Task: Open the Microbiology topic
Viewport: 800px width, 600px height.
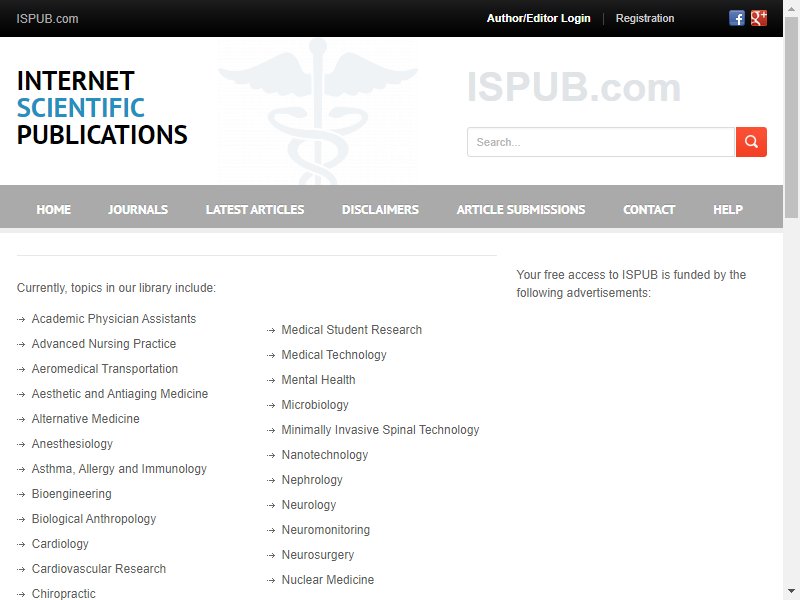Action: 315,405
